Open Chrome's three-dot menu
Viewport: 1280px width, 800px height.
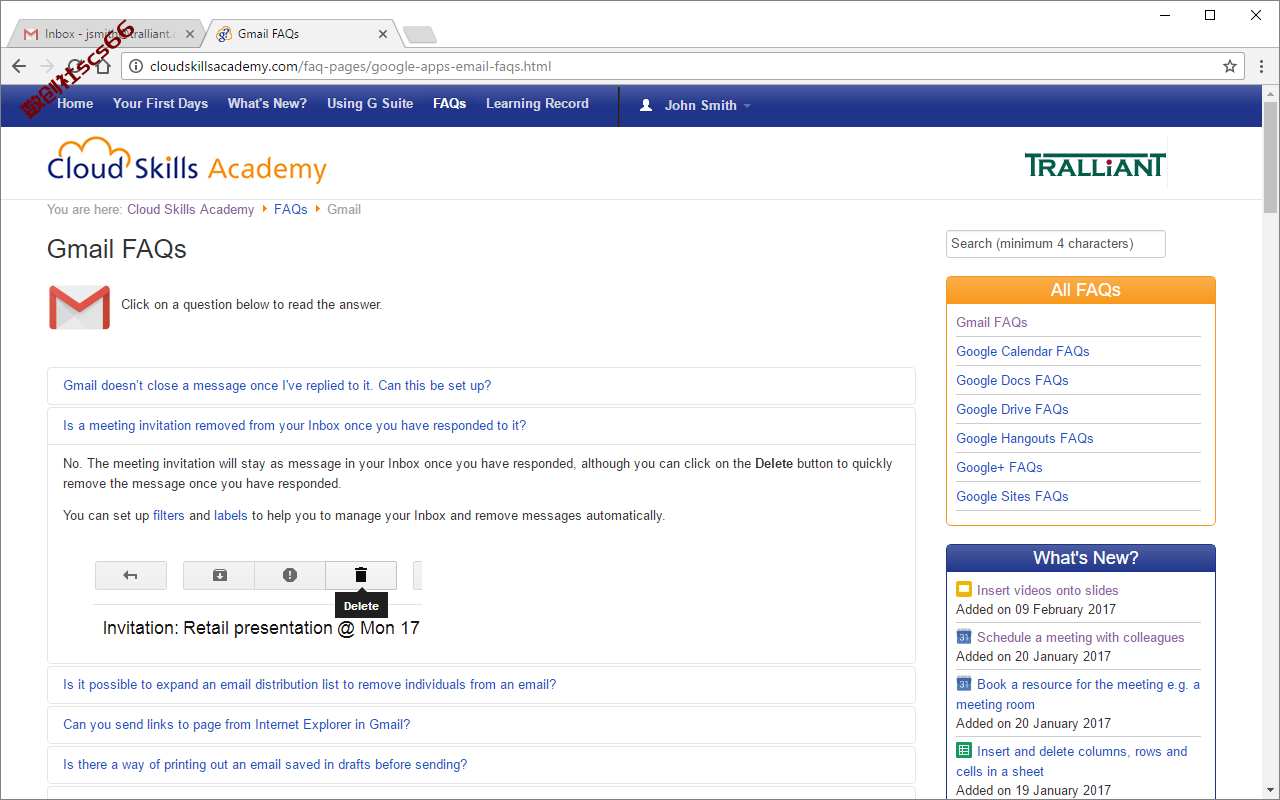pos(1261,67)
